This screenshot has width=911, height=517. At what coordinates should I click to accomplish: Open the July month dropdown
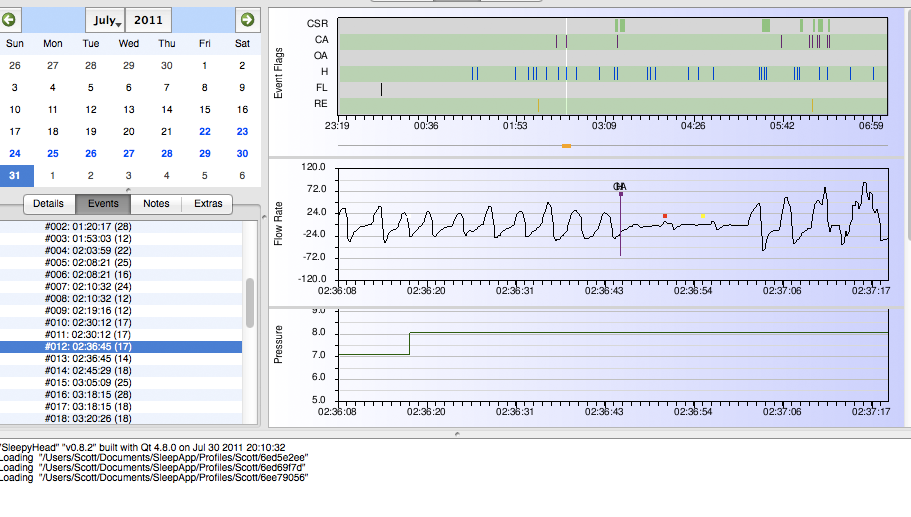pyautogui.click(x=105, y=20)
